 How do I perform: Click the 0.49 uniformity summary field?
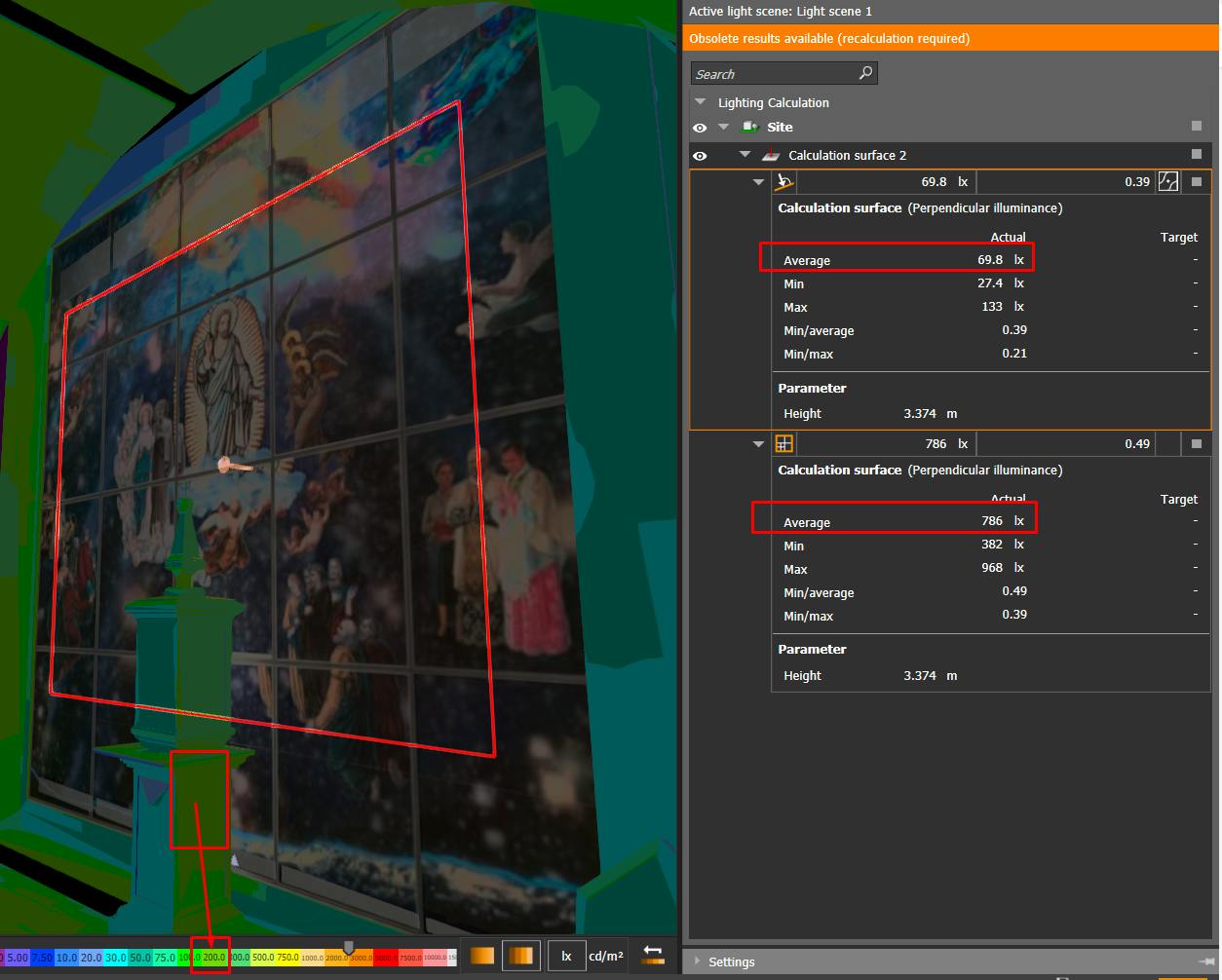pyautogui.click(x=1066, y=443)
